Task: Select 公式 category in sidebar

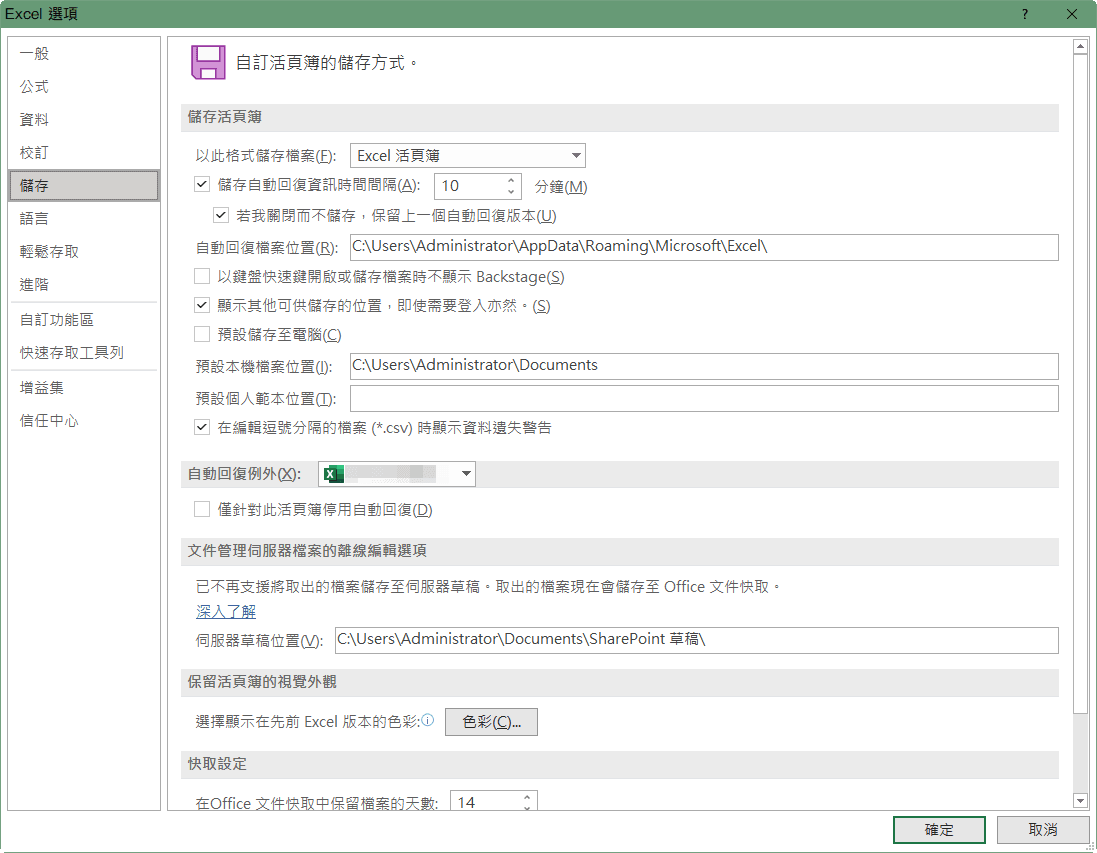Action: 83,86
